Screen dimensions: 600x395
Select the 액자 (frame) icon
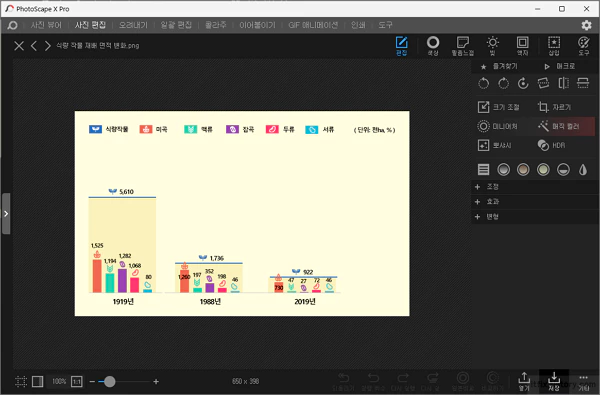click(522, 46)
